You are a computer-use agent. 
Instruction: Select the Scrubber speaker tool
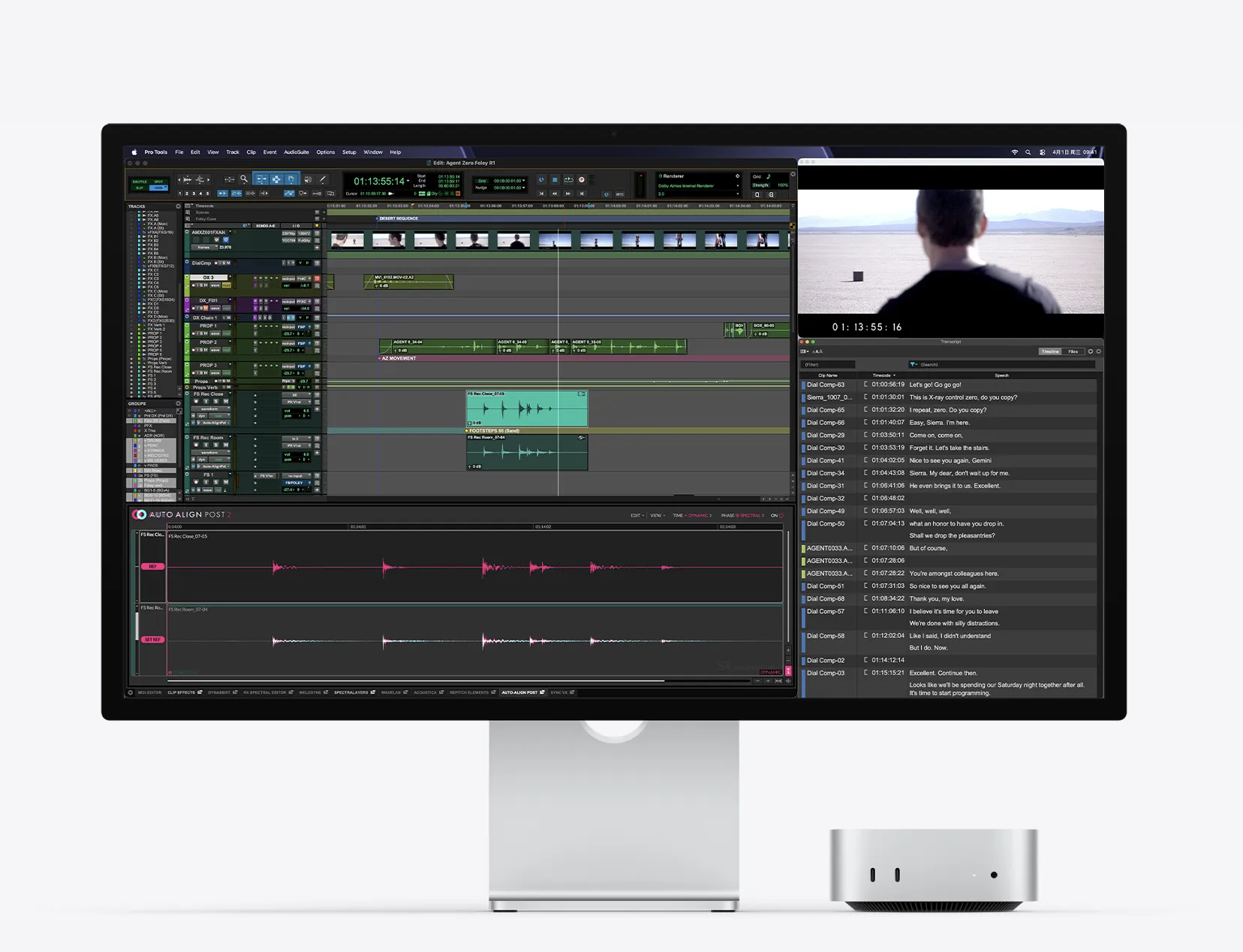308,179
